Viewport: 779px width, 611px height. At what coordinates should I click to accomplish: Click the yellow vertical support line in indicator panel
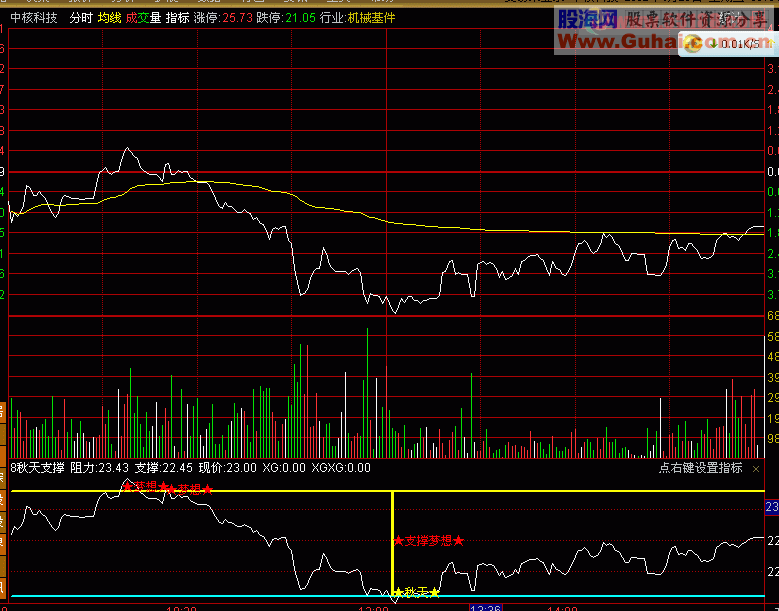[392, 541]
